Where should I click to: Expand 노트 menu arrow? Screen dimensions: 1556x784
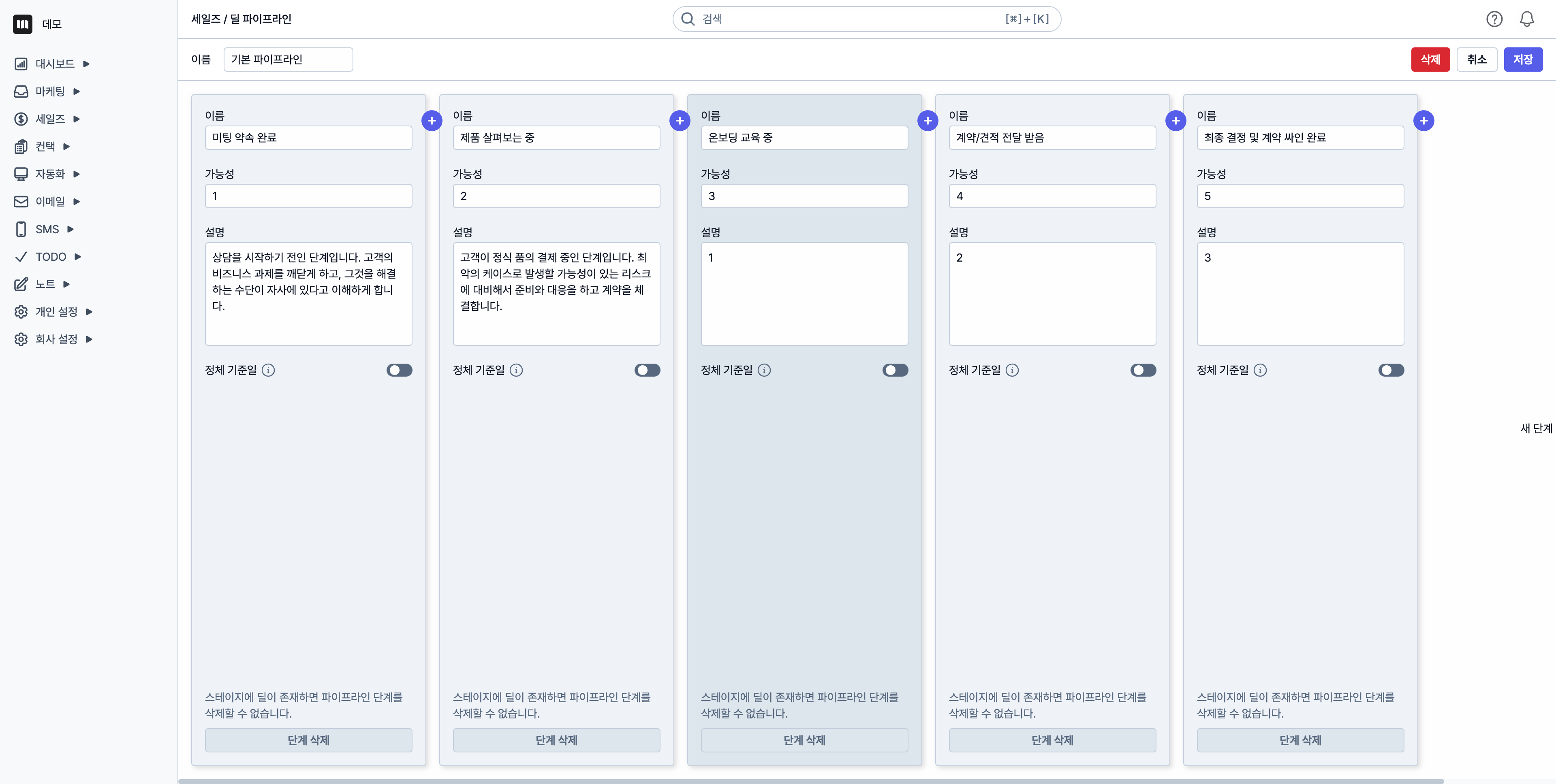(66, 284)
